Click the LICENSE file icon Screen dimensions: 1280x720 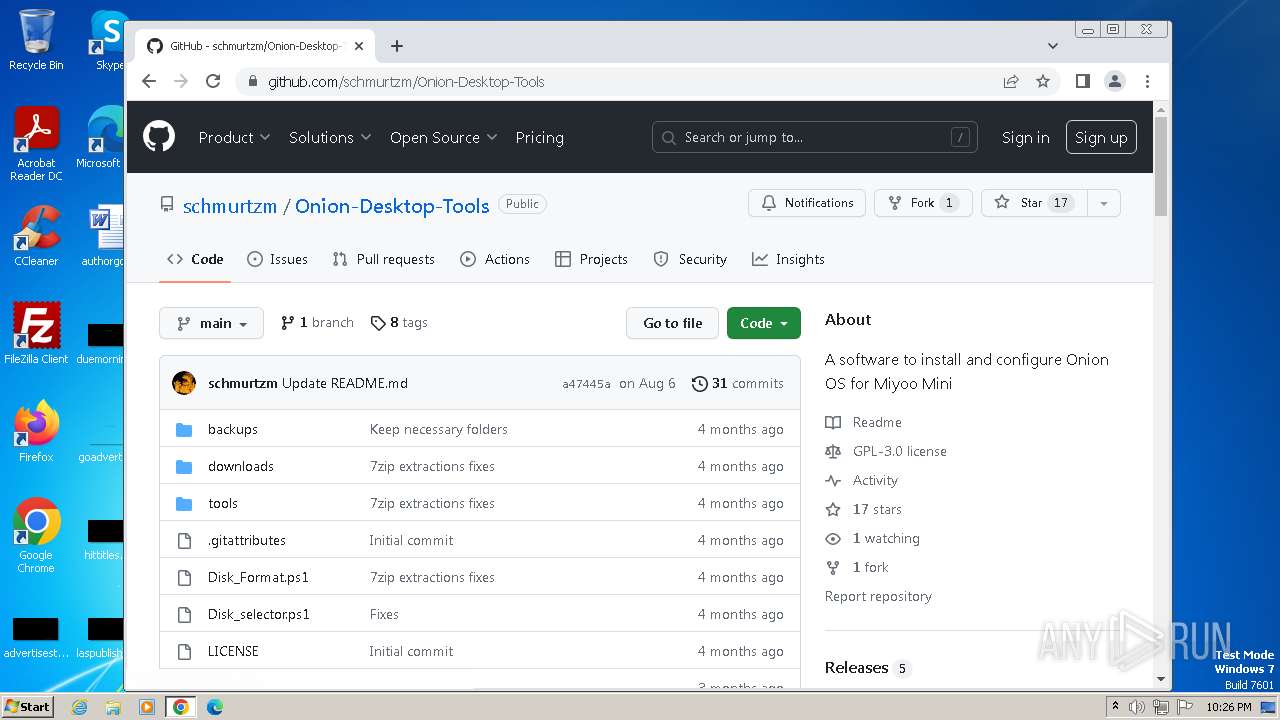click(x=184, y=651)
